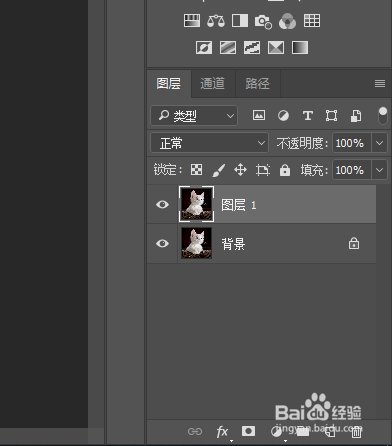This screenshot has width=392, height=446.
Task: Add a Black & White adjustment layer
Action: pos(240,21)
